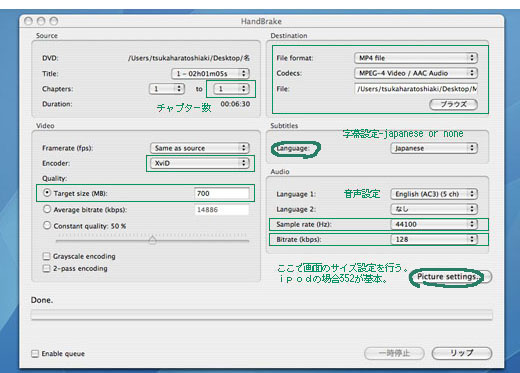The image size is (520, 373).
Task: Click the Constant quality: 50 % label
Action: 90,226
